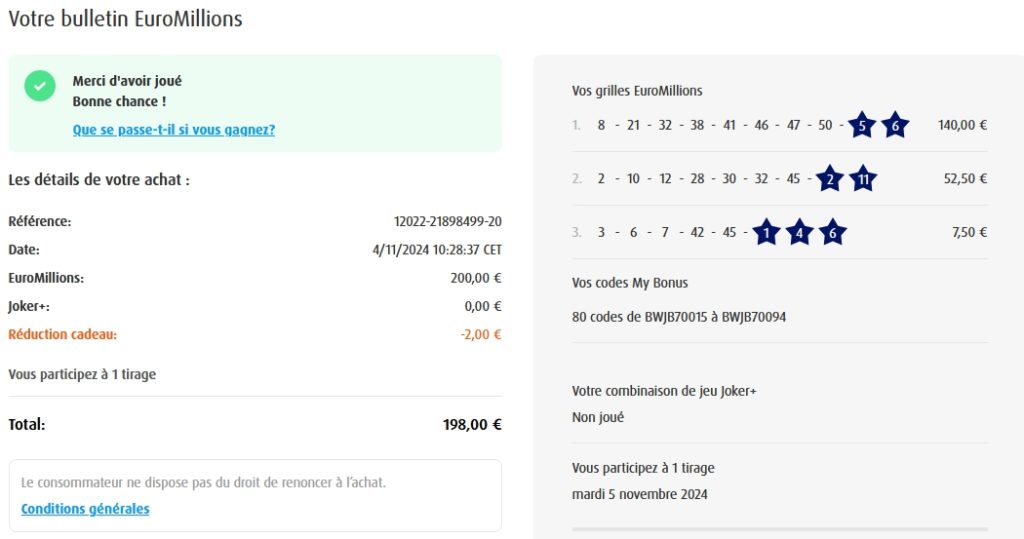Click the horizontal bar at panel bottom
Image resolution: width=1024 pixels, height=539 pixels.
coord(779,529)
